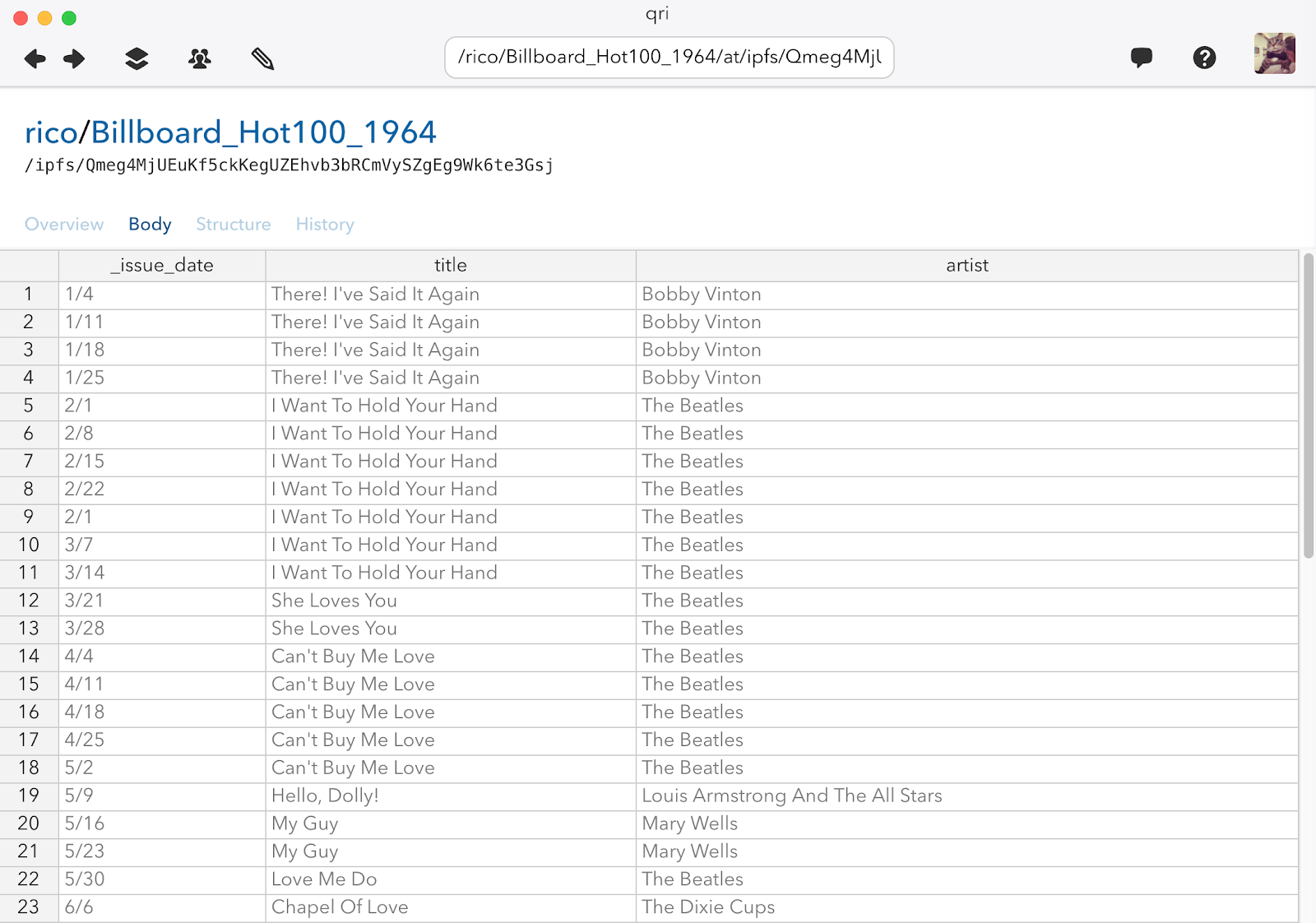Select the 1/11 issue date cell
Image resolution: width=1316 pixels, height=923 pixels.
click(x=162, y=322)
